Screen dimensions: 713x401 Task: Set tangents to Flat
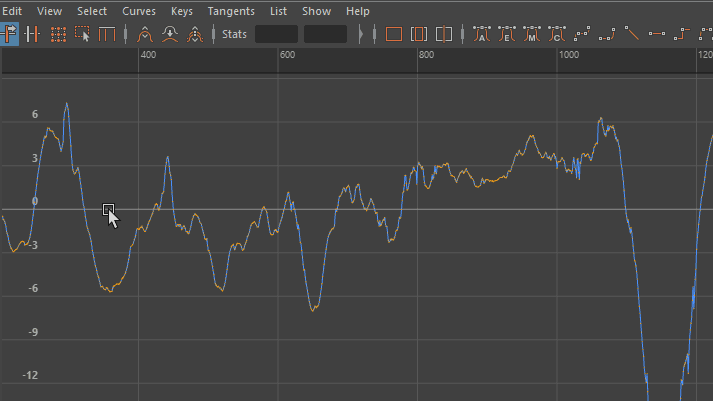pyautogui.click(x=657, y=34)
